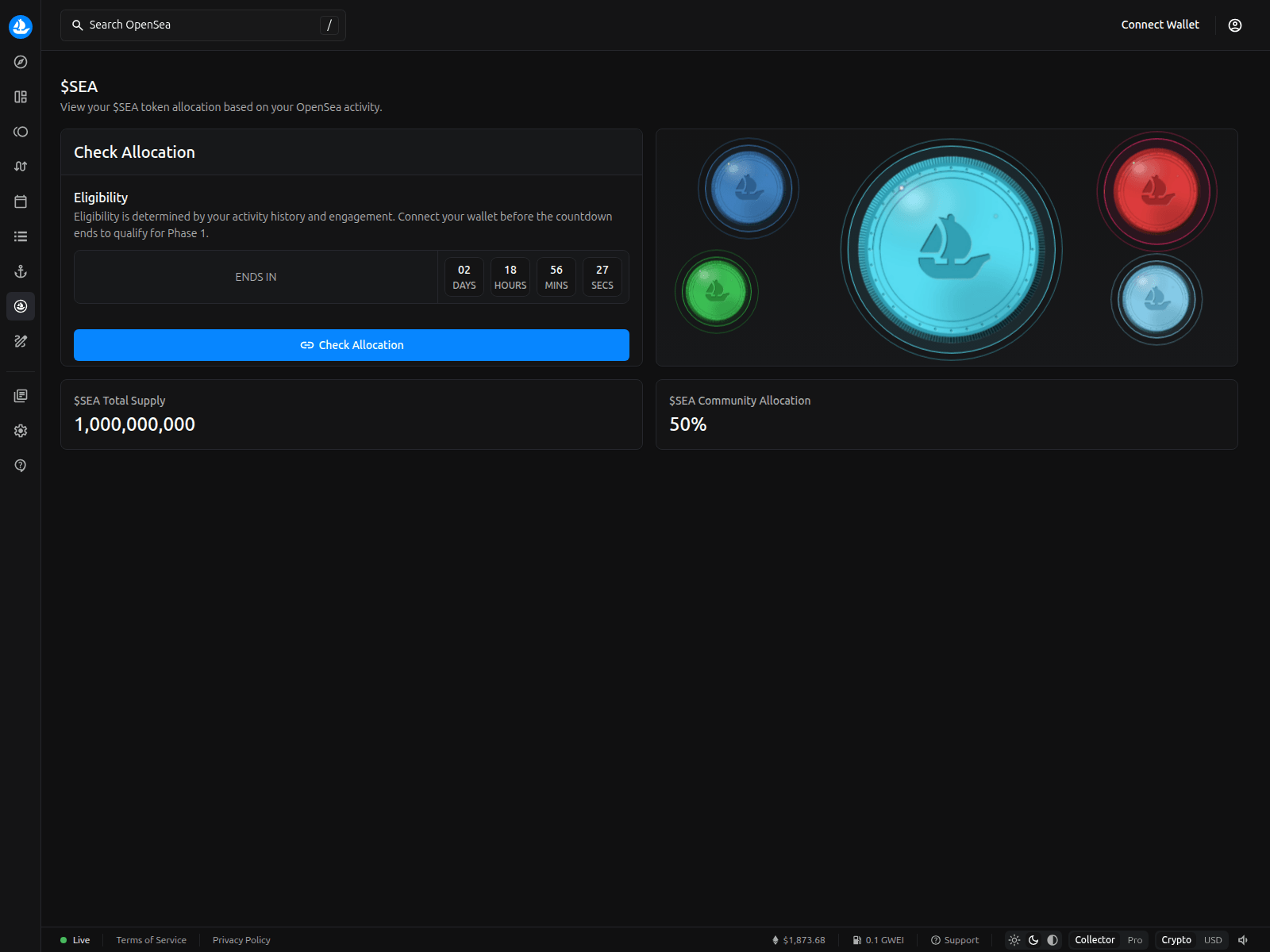Select Pro mode
This screenshot has width=1270, height=952.
1135,940
